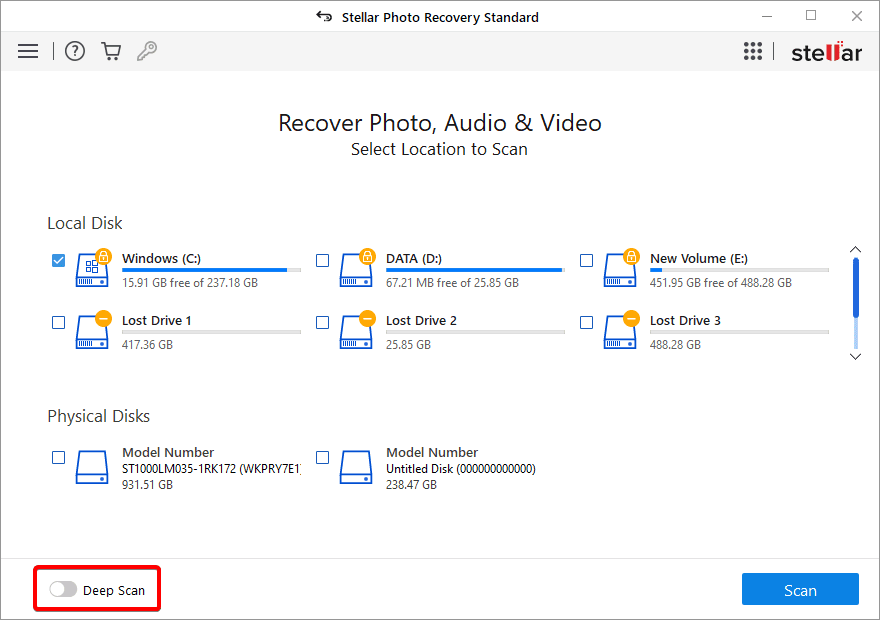Click the Stellar logo
Image resolution: width=880 pixels, height=620 pixels.
[x=826, y=52]
